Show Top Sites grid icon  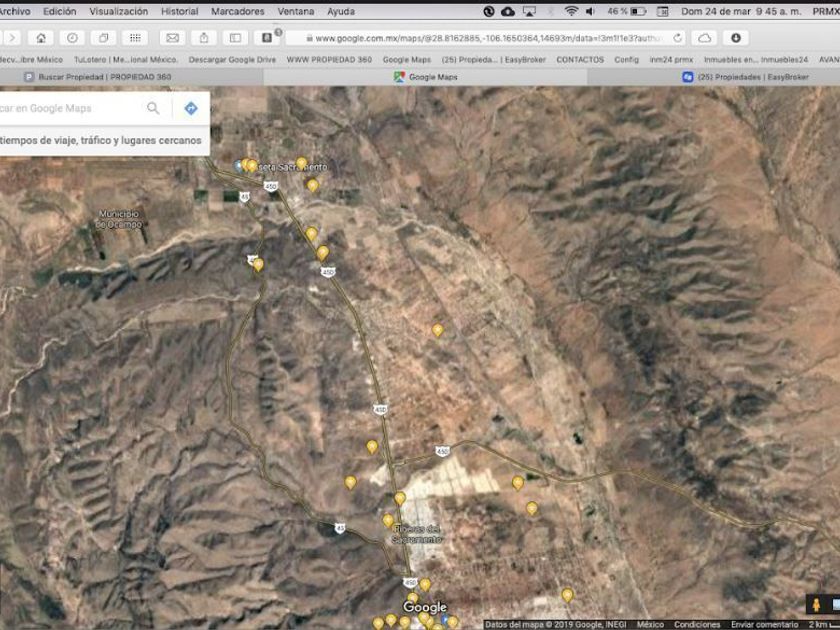tap(135, 38)
